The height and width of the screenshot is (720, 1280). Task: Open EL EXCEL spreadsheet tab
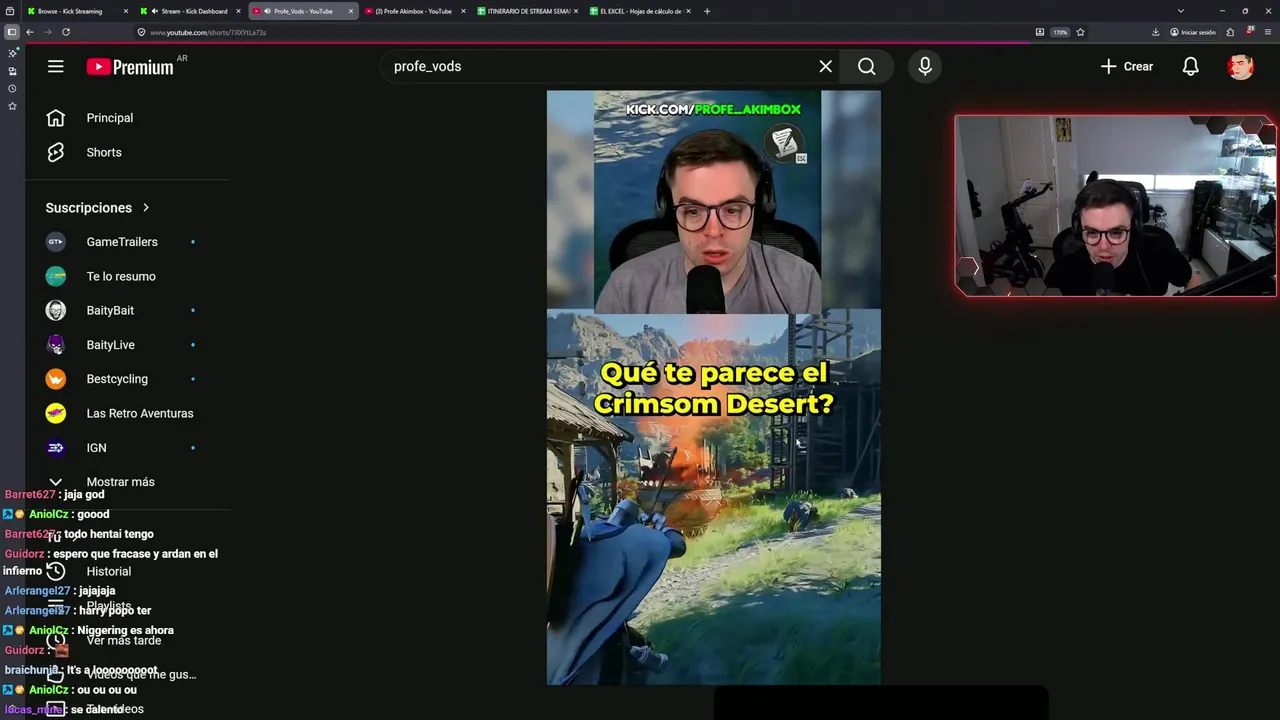(x=640, y=11)
